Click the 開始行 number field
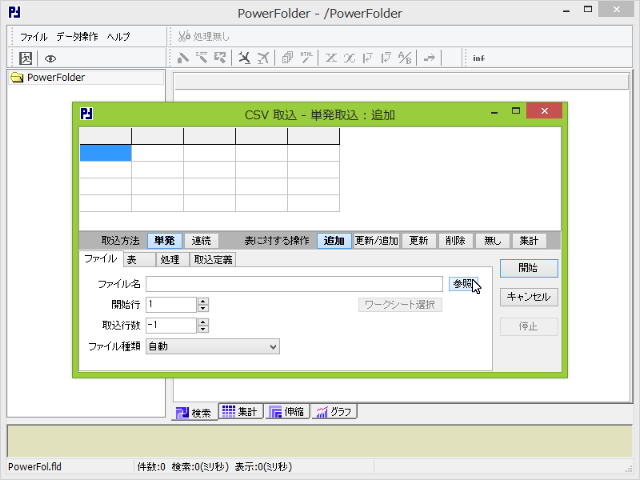This screenshot has width=640, height=480. [171, 304]
